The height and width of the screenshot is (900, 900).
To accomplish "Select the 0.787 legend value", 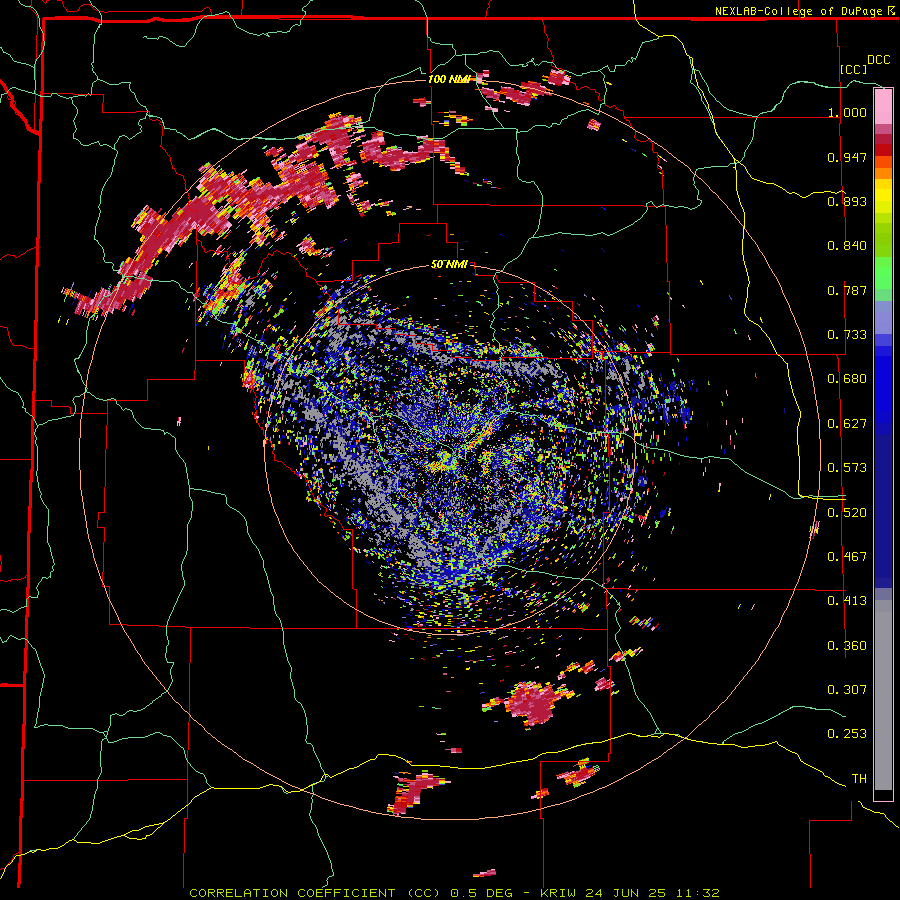I will point(847,290).
